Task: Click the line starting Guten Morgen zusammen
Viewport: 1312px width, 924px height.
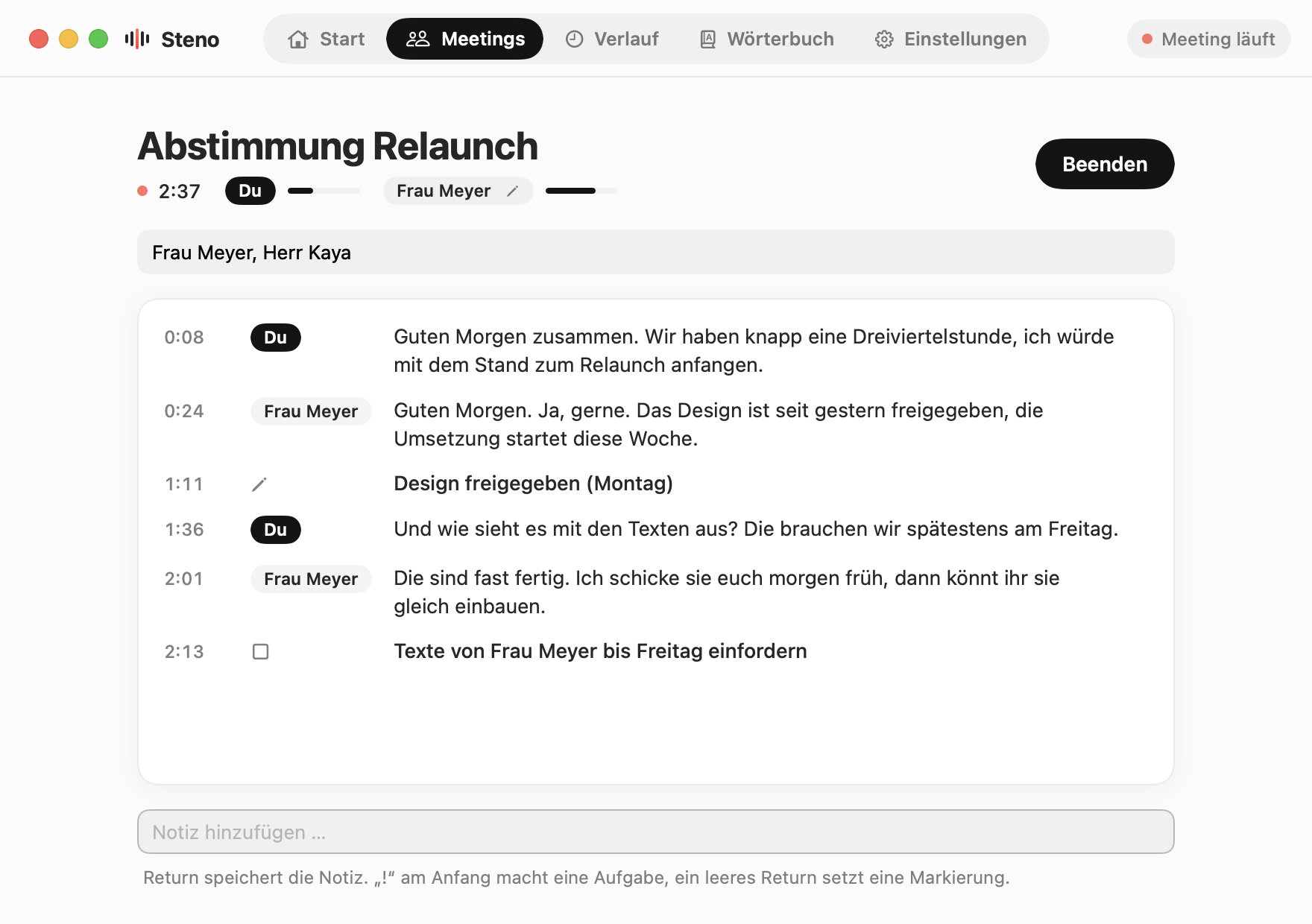Action: pyautogui.click(x=754, y=351)
